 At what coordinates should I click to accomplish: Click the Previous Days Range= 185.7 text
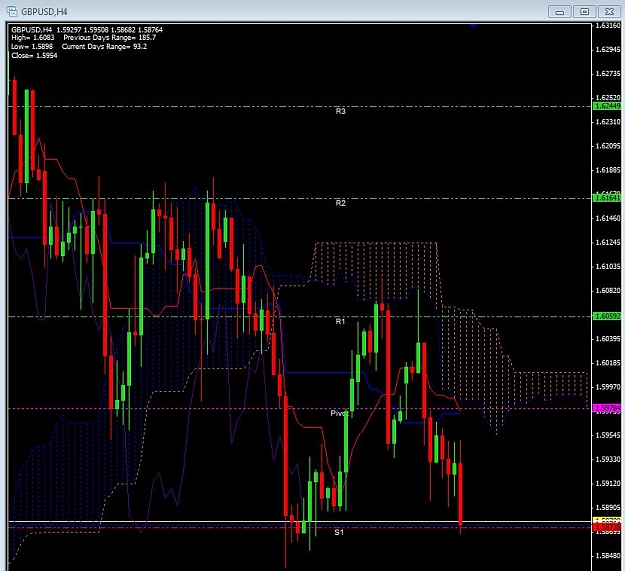pos(110,38)
